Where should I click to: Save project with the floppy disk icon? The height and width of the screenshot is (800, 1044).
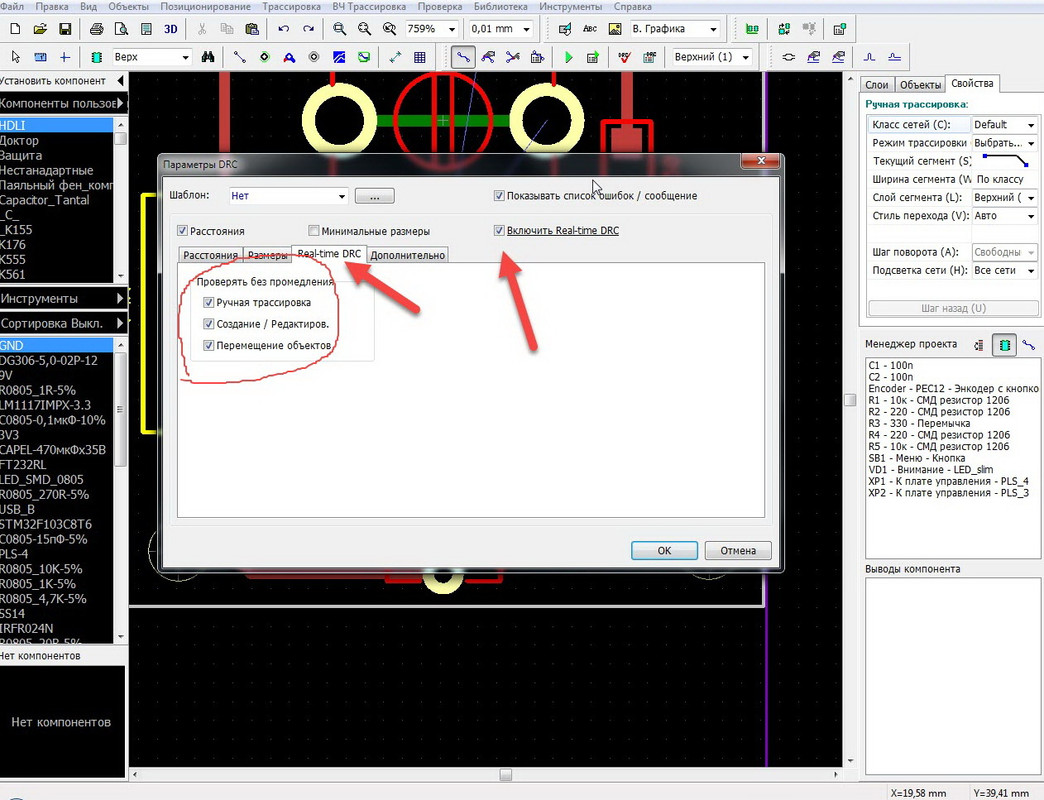(x=65, y=29)
